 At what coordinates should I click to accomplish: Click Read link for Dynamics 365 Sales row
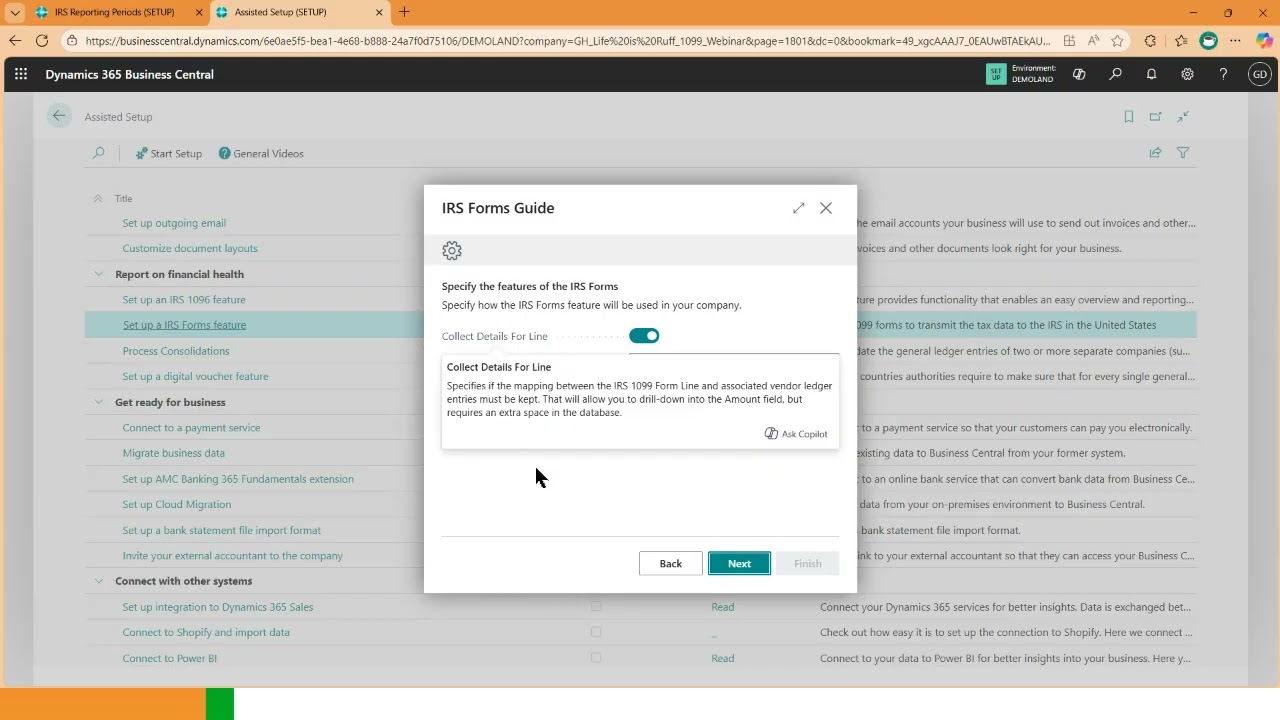[x=722, y=607]
